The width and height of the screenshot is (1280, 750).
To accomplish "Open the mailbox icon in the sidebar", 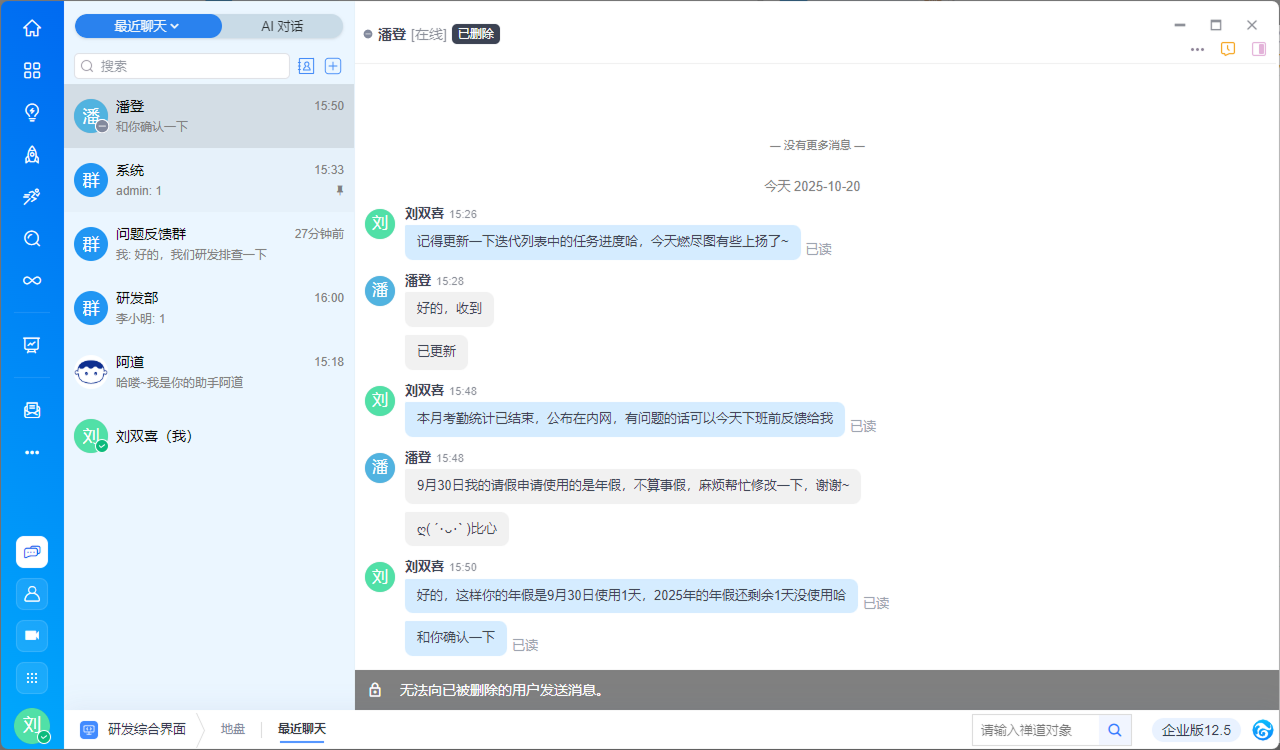I will (x=32, y=410).
